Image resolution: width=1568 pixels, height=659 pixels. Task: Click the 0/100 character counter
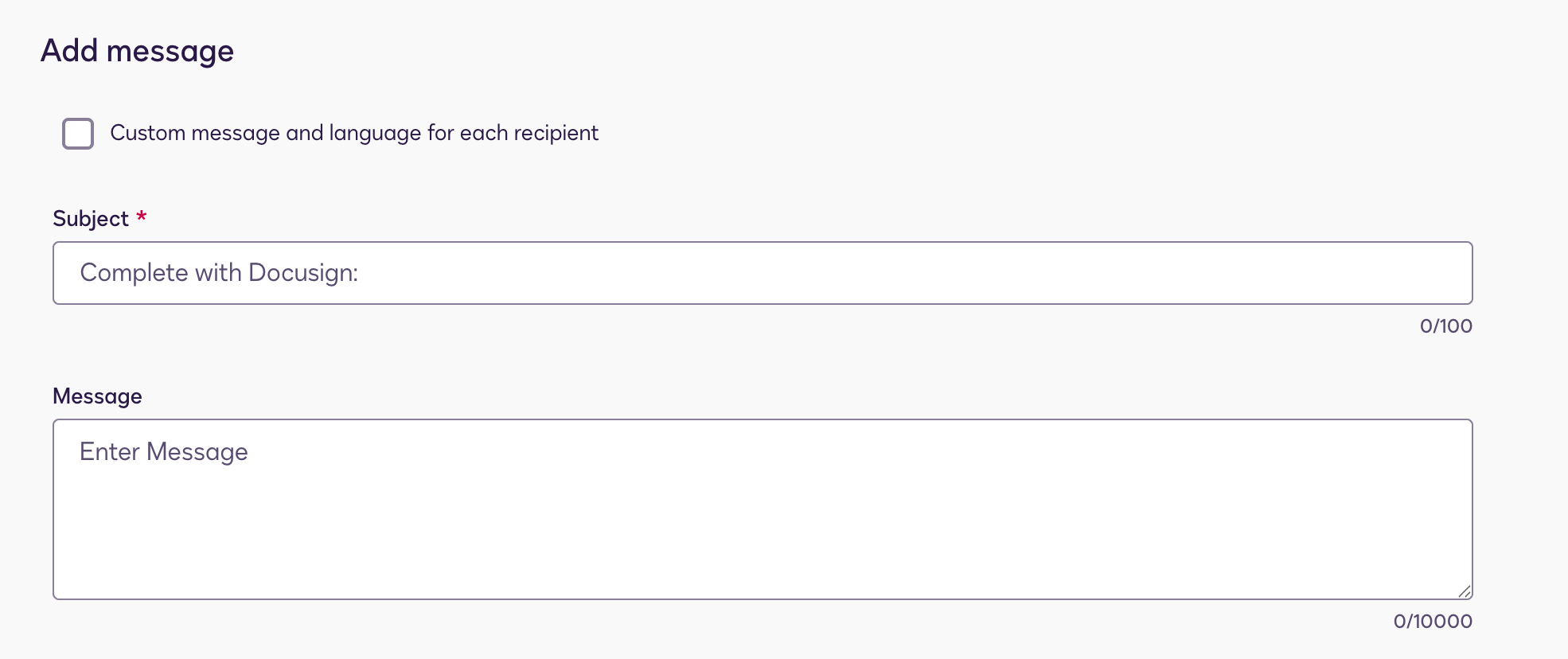(1445, 325)
